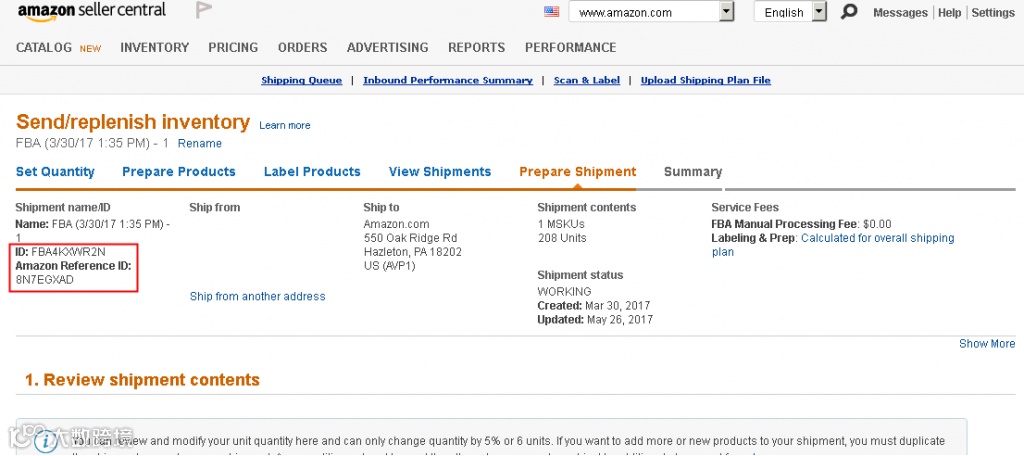Click the US flag marketplace icon

551,12
